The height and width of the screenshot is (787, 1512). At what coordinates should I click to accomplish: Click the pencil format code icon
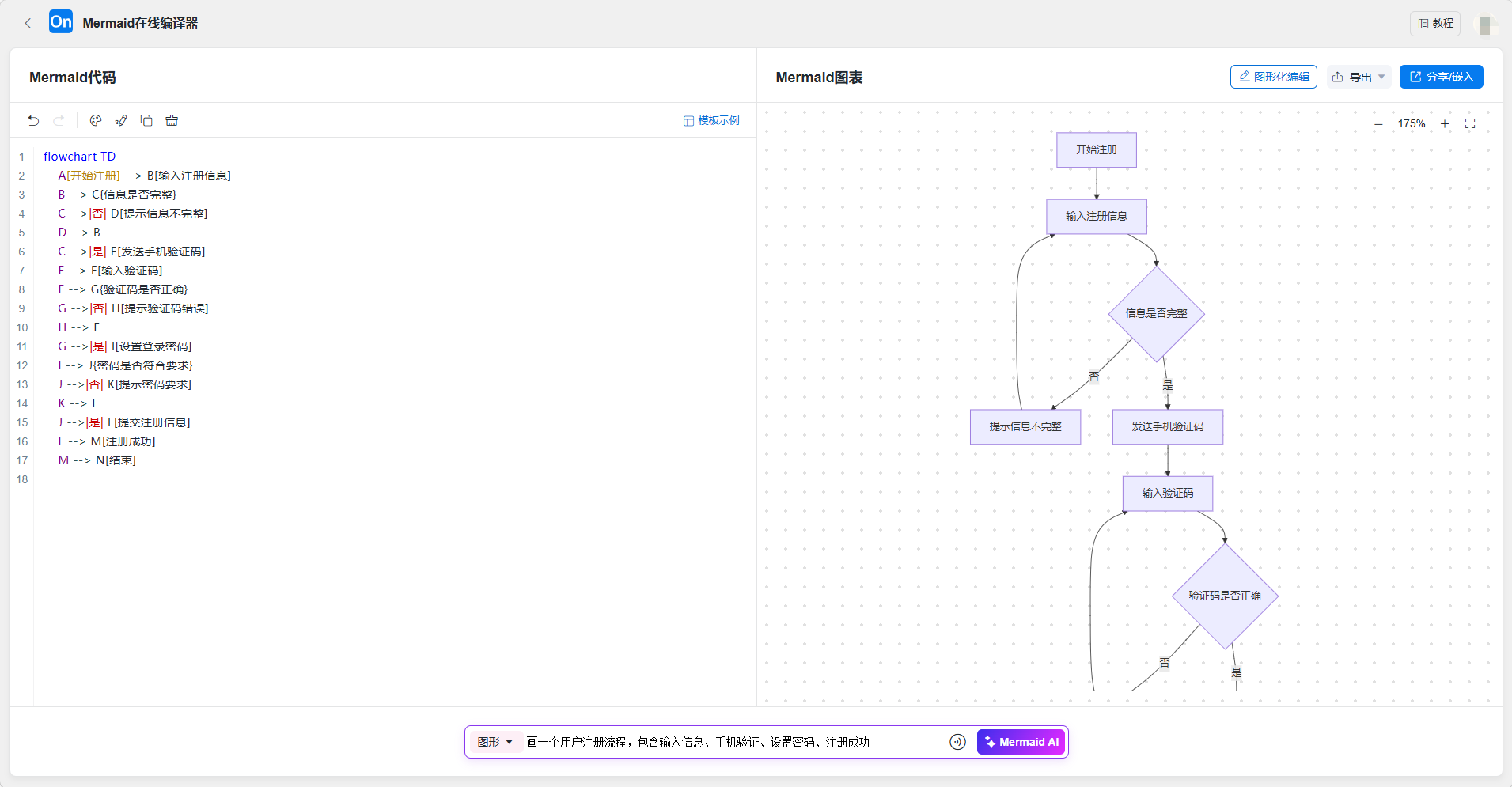[121, 120]
